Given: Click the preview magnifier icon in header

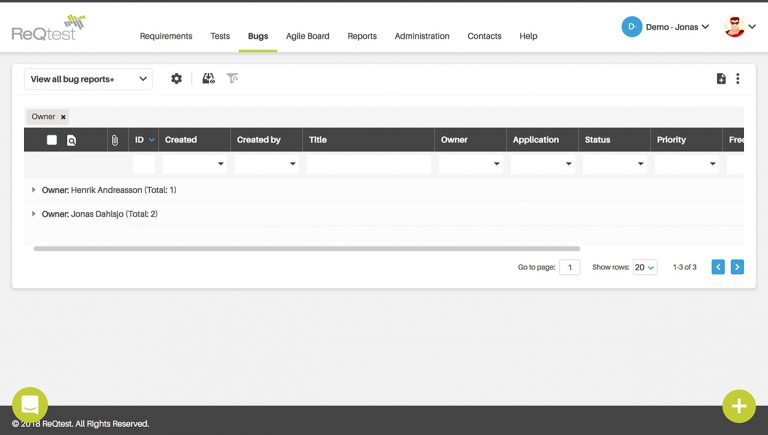Looking at the screenshot, I should [x=72, y=141].
